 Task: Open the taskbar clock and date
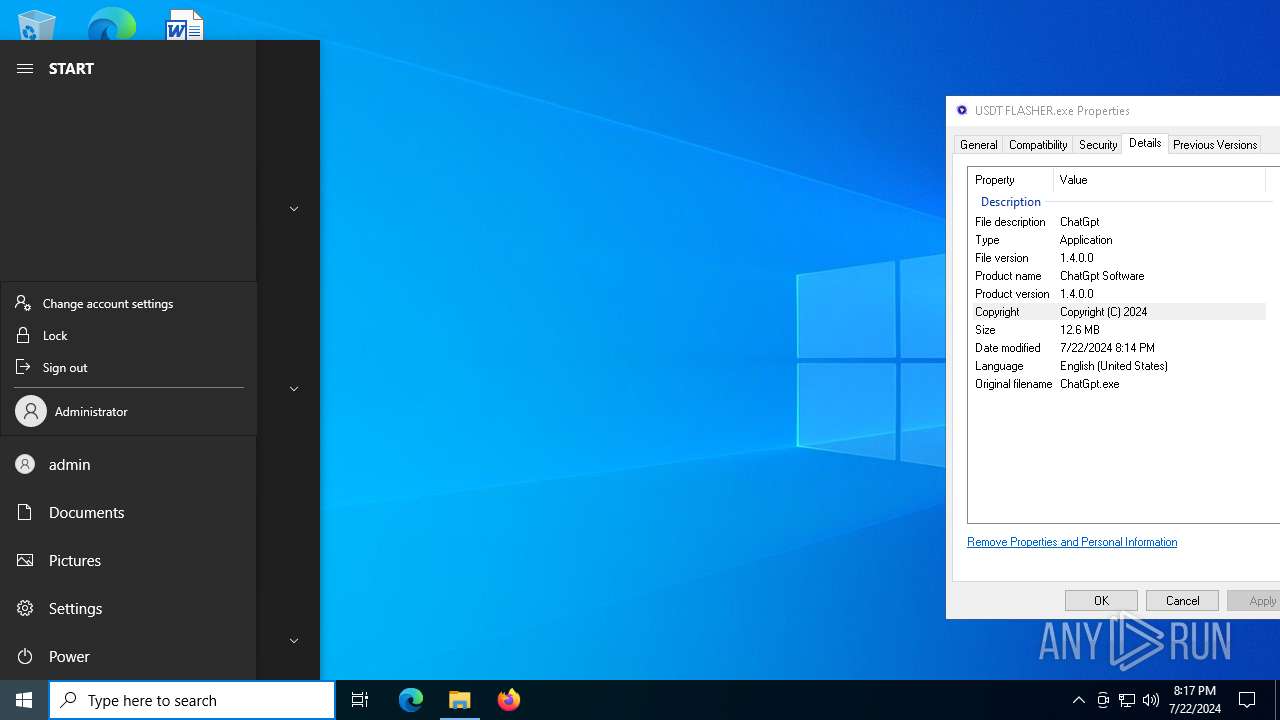click(1195, 700)
